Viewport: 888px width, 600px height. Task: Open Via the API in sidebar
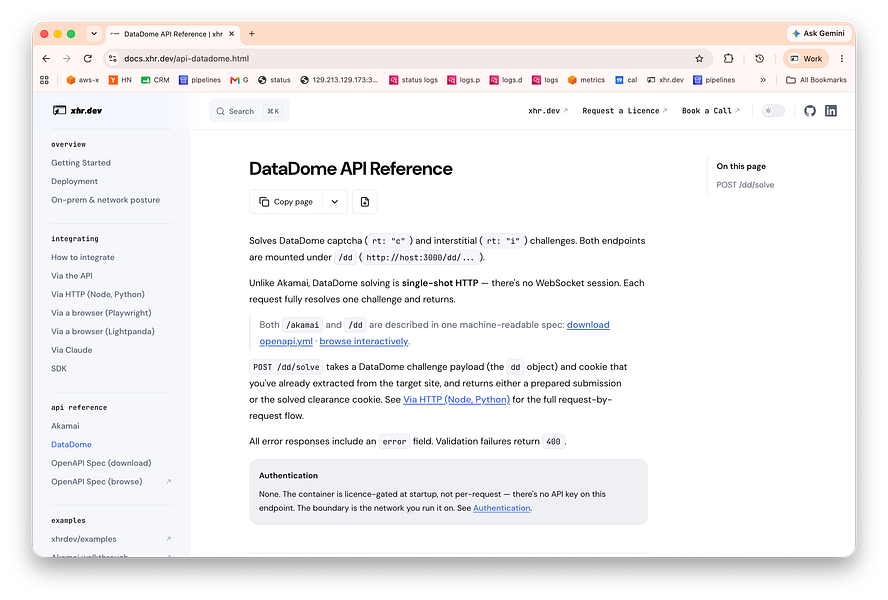(72, 276)
